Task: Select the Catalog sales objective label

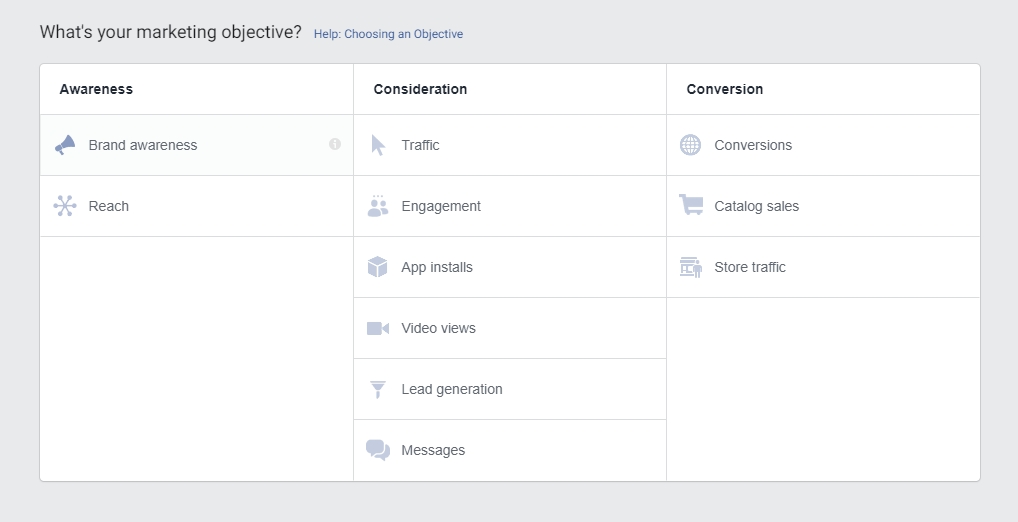Action: (x=757, y=206)
